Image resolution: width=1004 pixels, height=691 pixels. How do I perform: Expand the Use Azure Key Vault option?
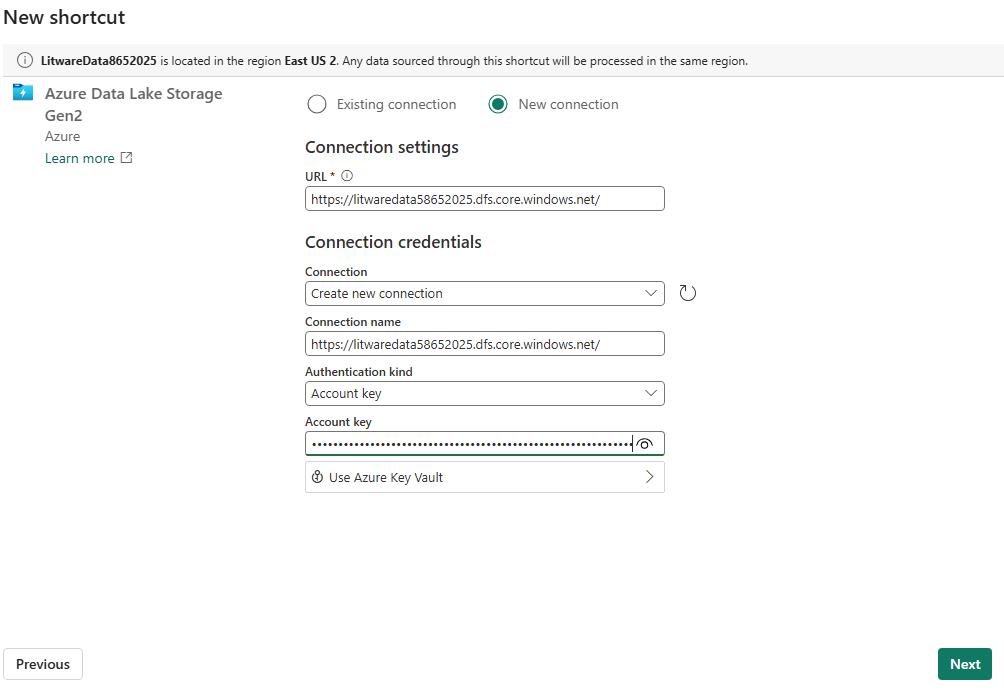tap(485, 477)
